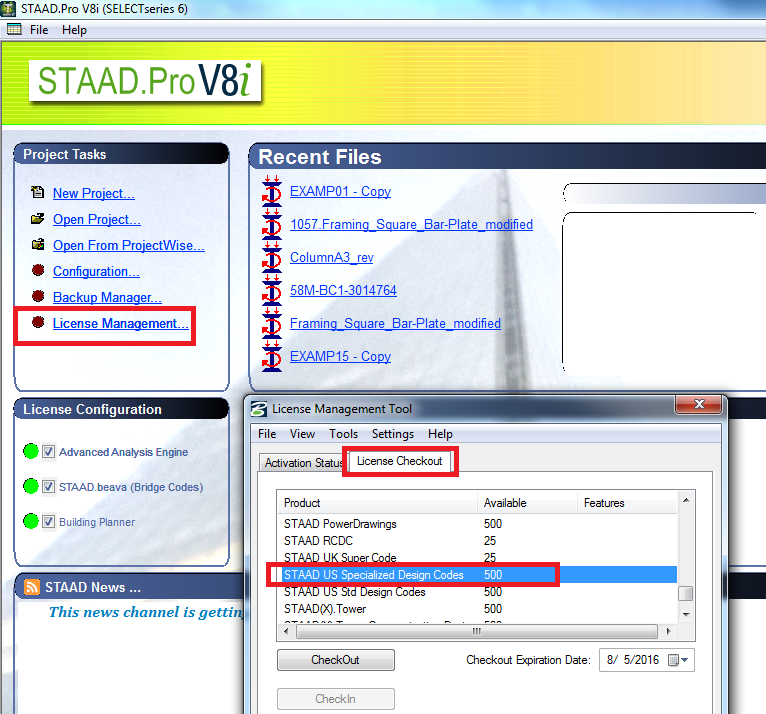Viewport: 766px width, 714px height.
Task: Click the Available column header
Action: (x=528, y=503)
